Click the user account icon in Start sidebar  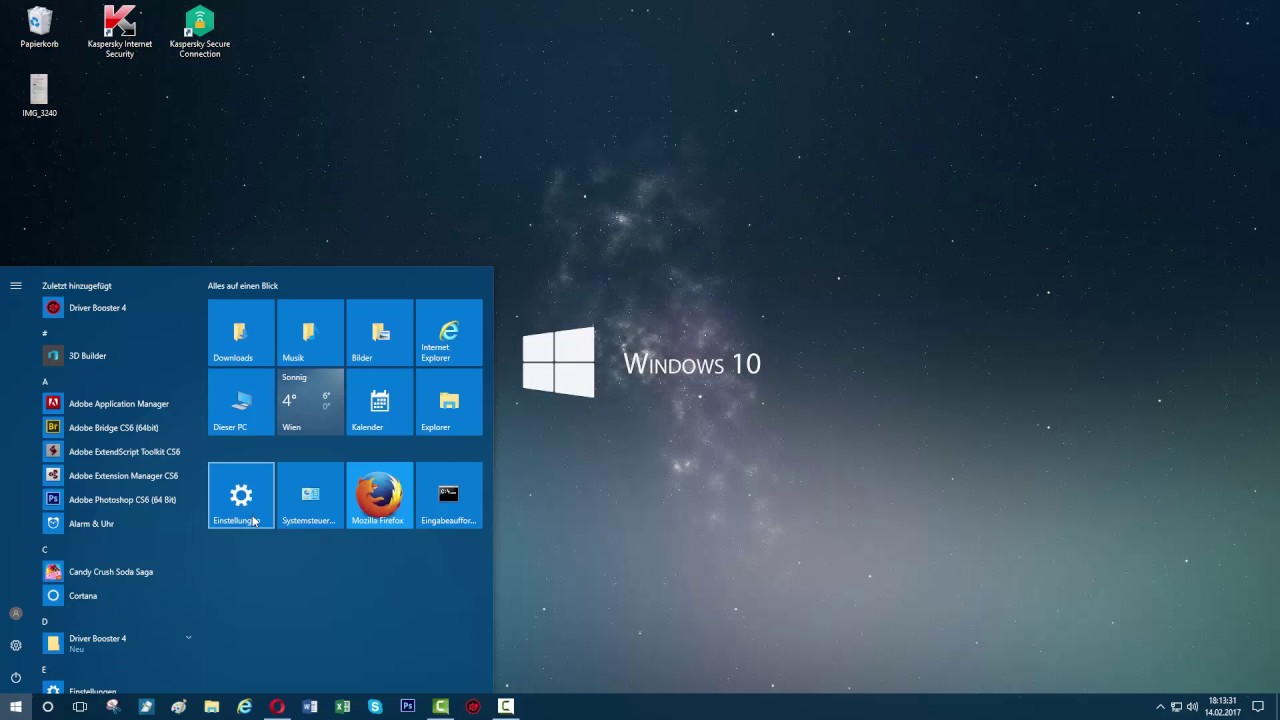[x=16, y=613]
